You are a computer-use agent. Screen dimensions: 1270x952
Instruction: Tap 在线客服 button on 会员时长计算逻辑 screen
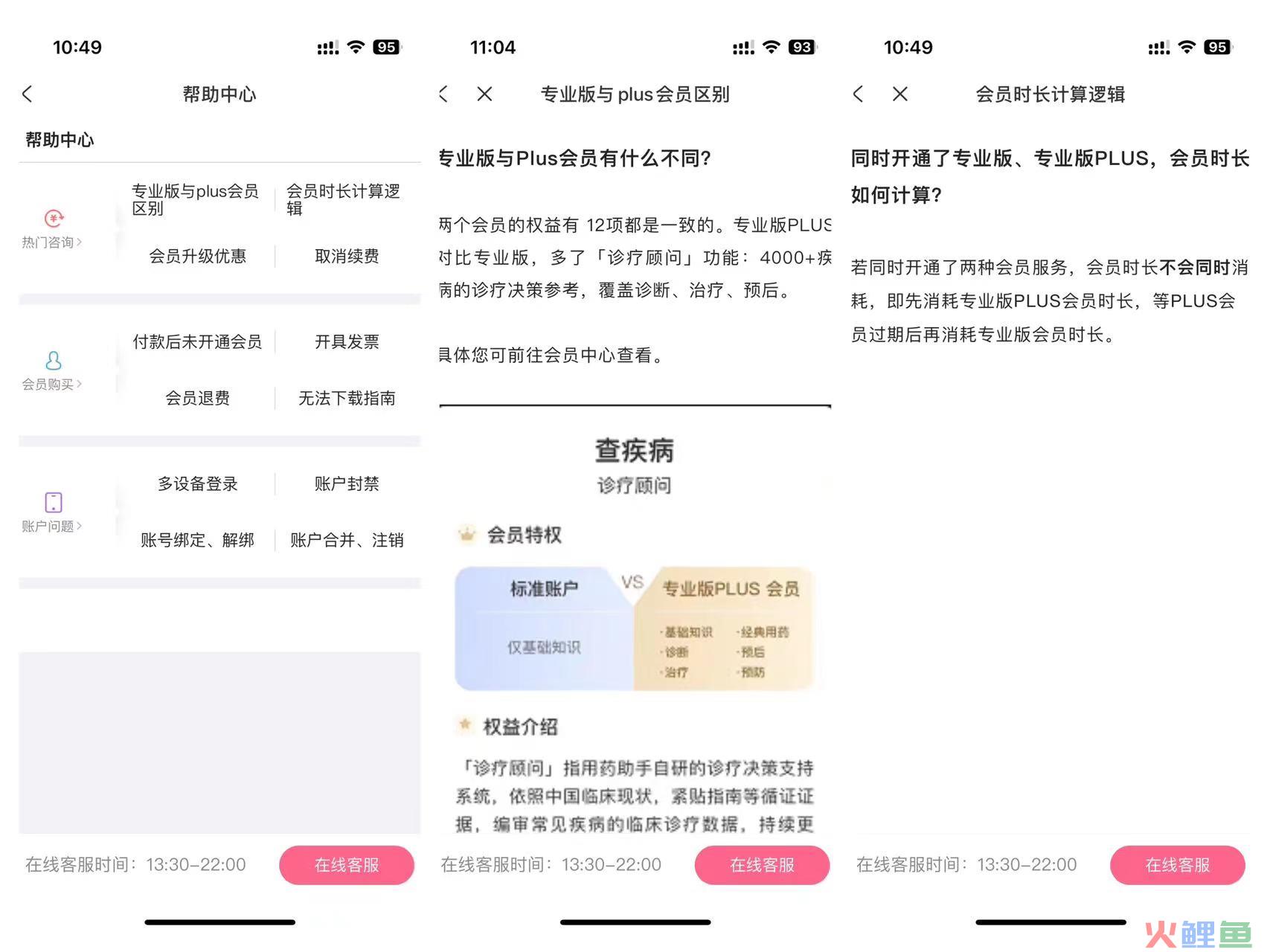[x=1177, y=865]
